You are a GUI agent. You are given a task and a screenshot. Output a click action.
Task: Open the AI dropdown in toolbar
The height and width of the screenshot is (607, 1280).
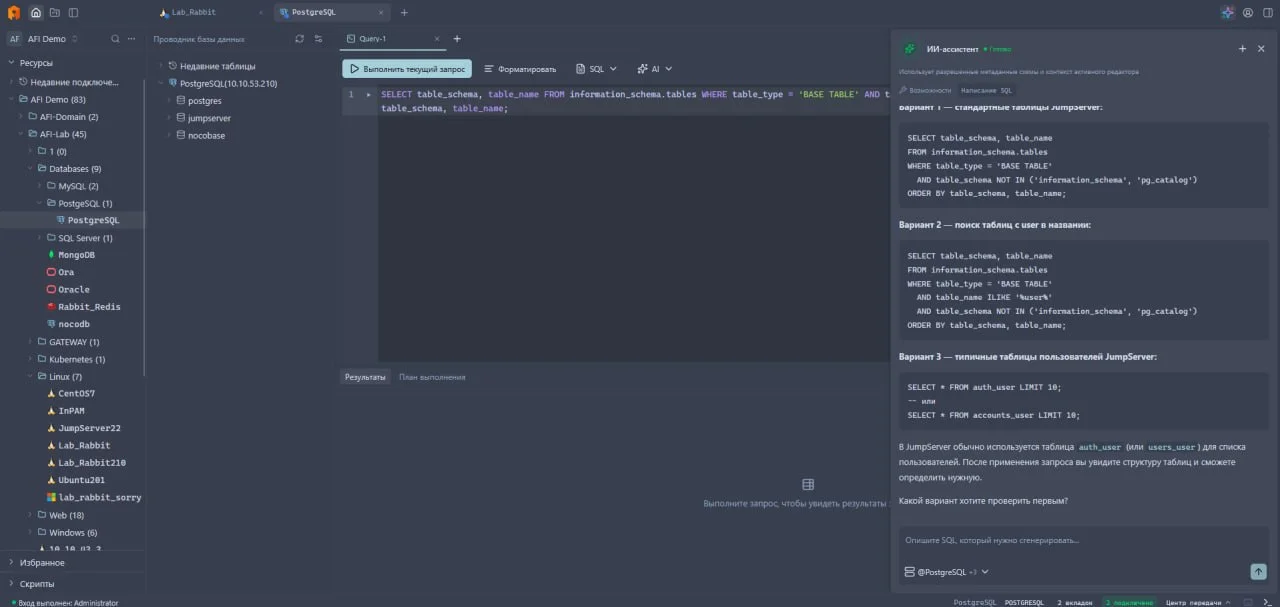click(655, 69)
